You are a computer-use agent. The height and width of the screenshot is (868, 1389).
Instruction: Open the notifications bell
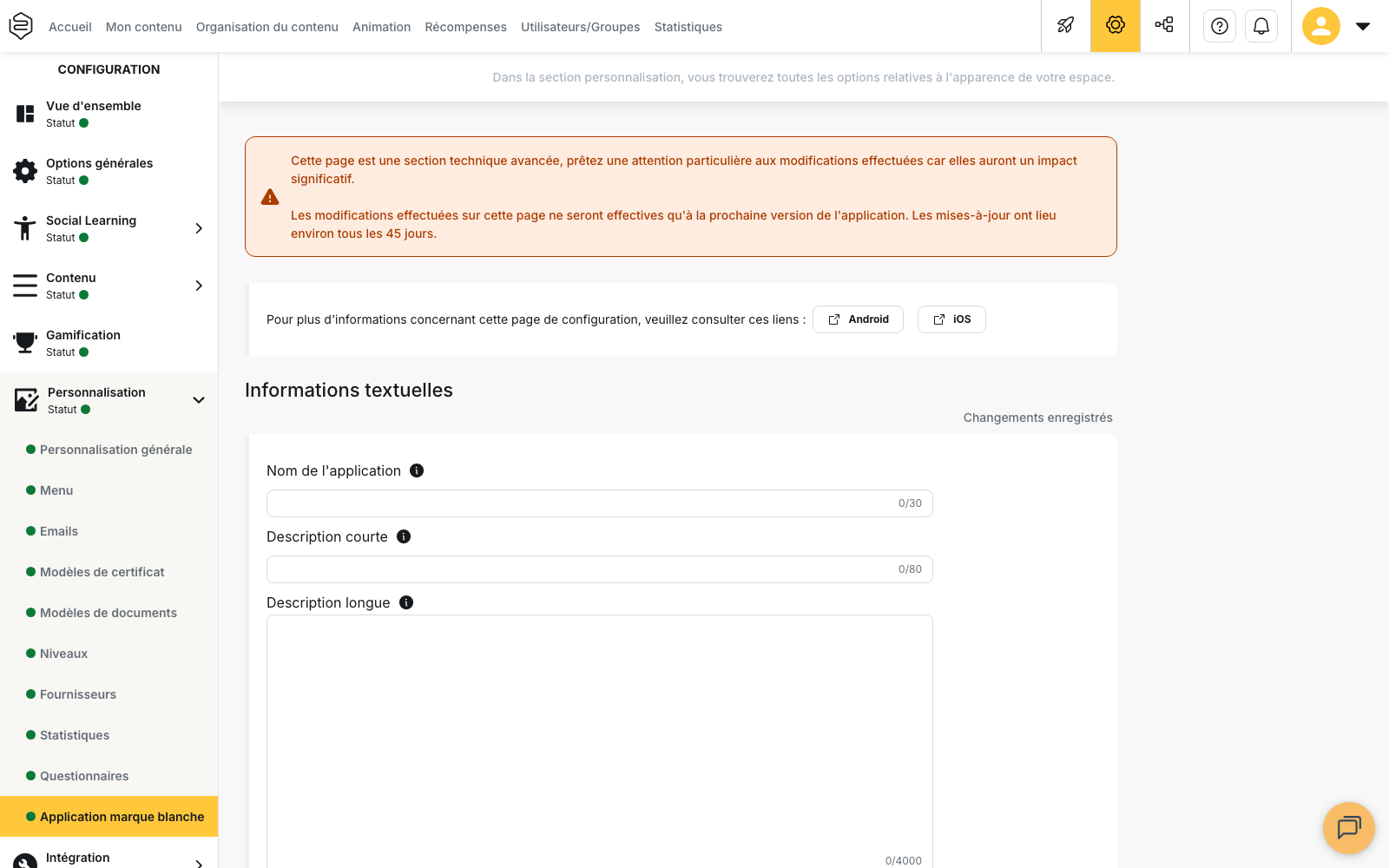[x=1261, y=26]
